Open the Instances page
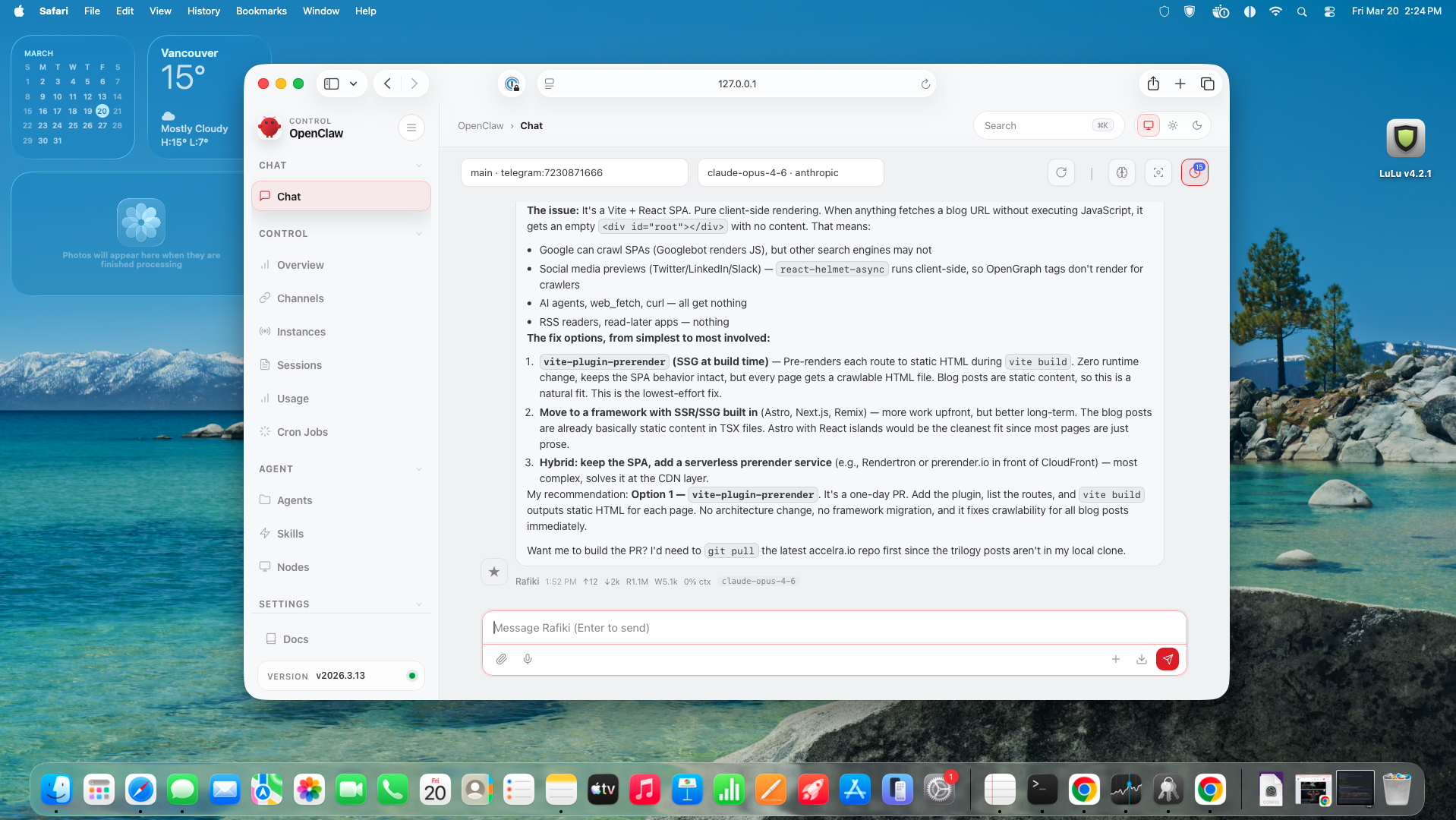This screenshot has width=1456, height=820. [301, 332]
